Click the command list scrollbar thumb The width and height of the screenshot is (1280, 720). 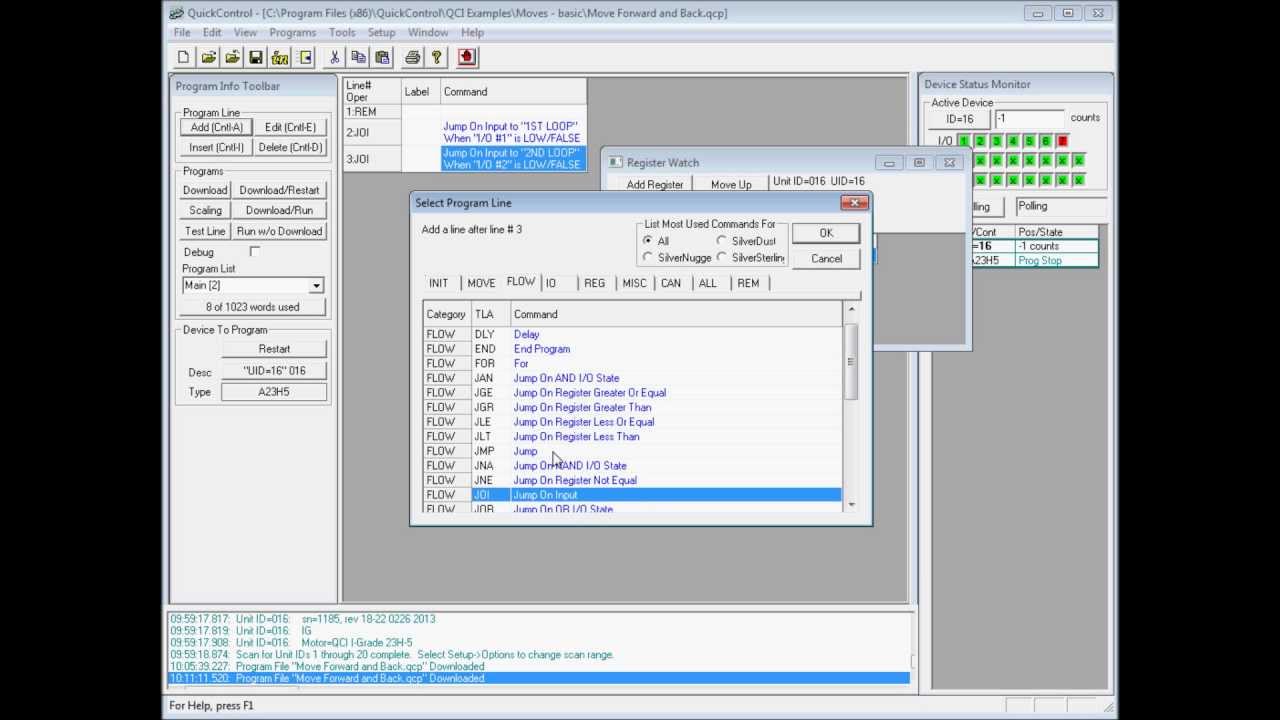[x=851, y=361]
